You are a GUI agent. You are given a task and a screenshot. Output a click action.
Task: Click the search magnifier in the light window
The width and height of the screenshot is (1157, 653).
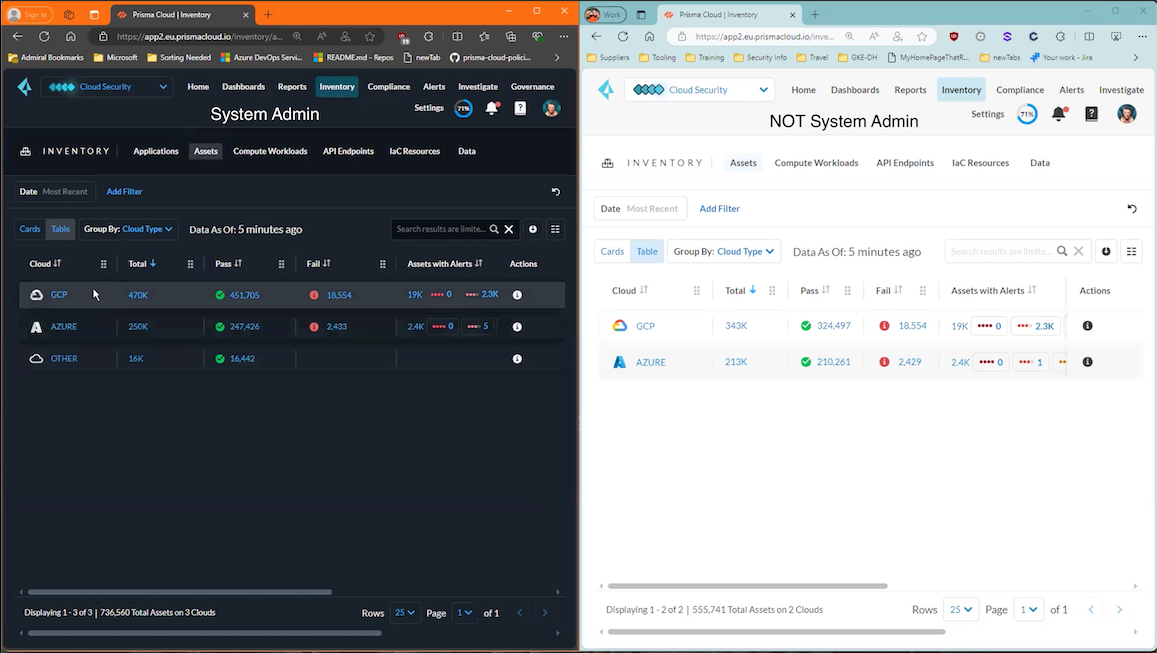pyautogui.click(x=1062, y=252)
